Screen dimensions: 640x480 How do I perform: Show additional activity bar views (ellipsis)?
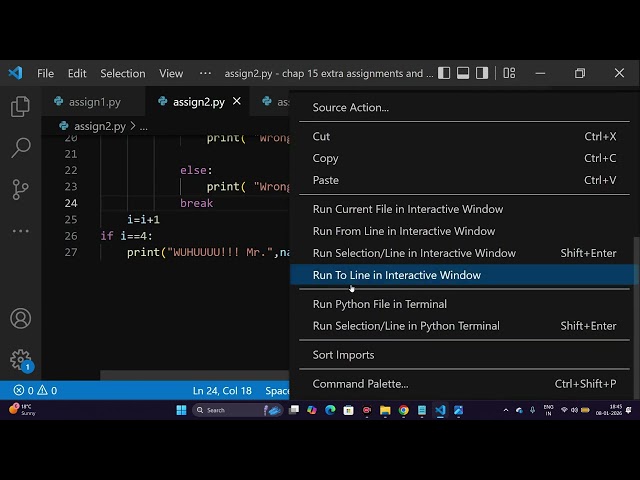coord(20,231)
